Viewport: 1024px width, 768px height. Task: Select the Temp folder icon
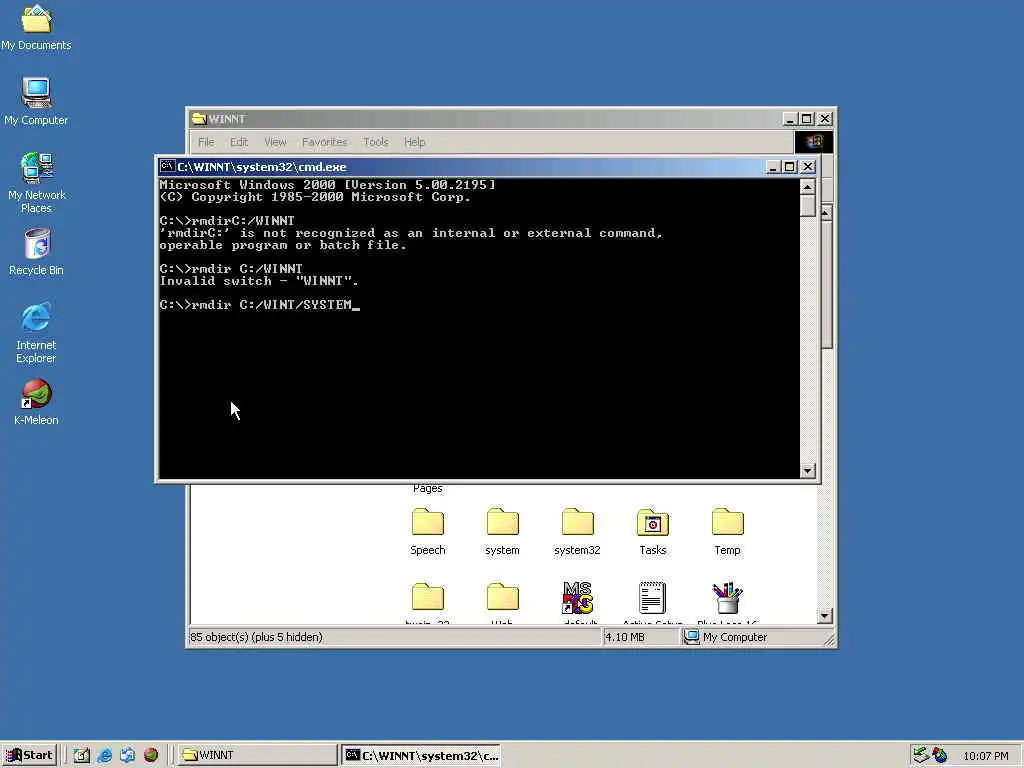coord(728,532)
